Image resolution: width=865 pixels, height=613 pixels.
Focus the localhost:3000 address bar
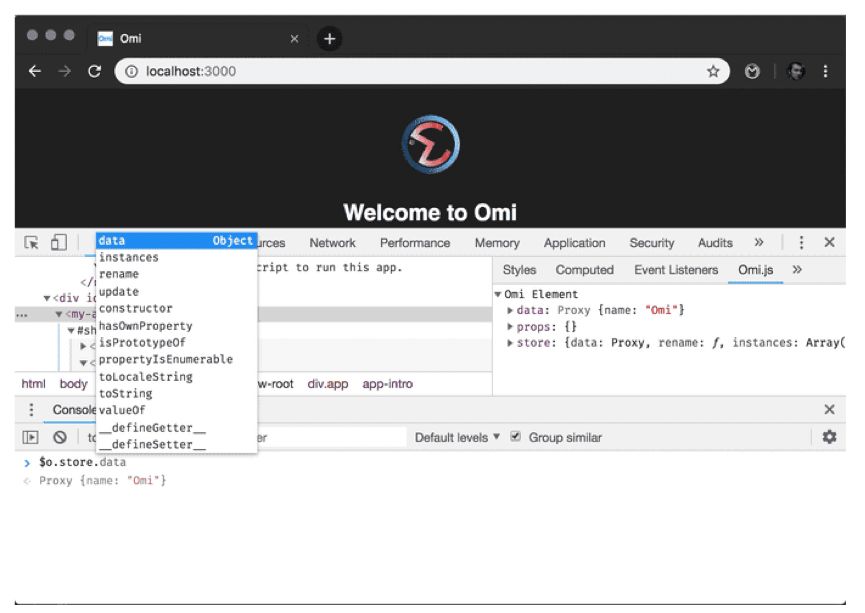[x=422, y=71]
